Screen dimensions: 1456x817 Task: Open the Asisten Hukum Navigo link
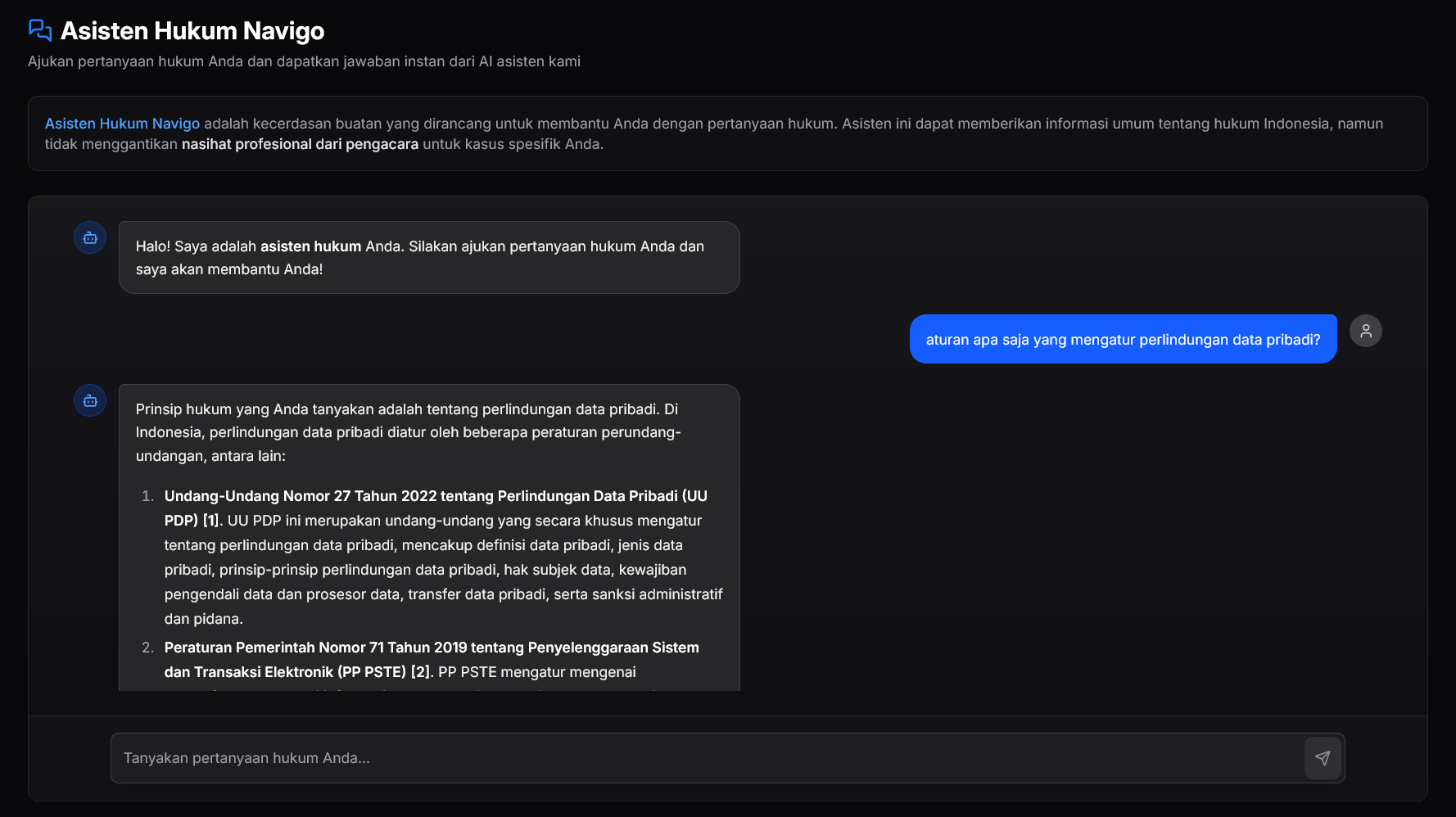(122, 124)
